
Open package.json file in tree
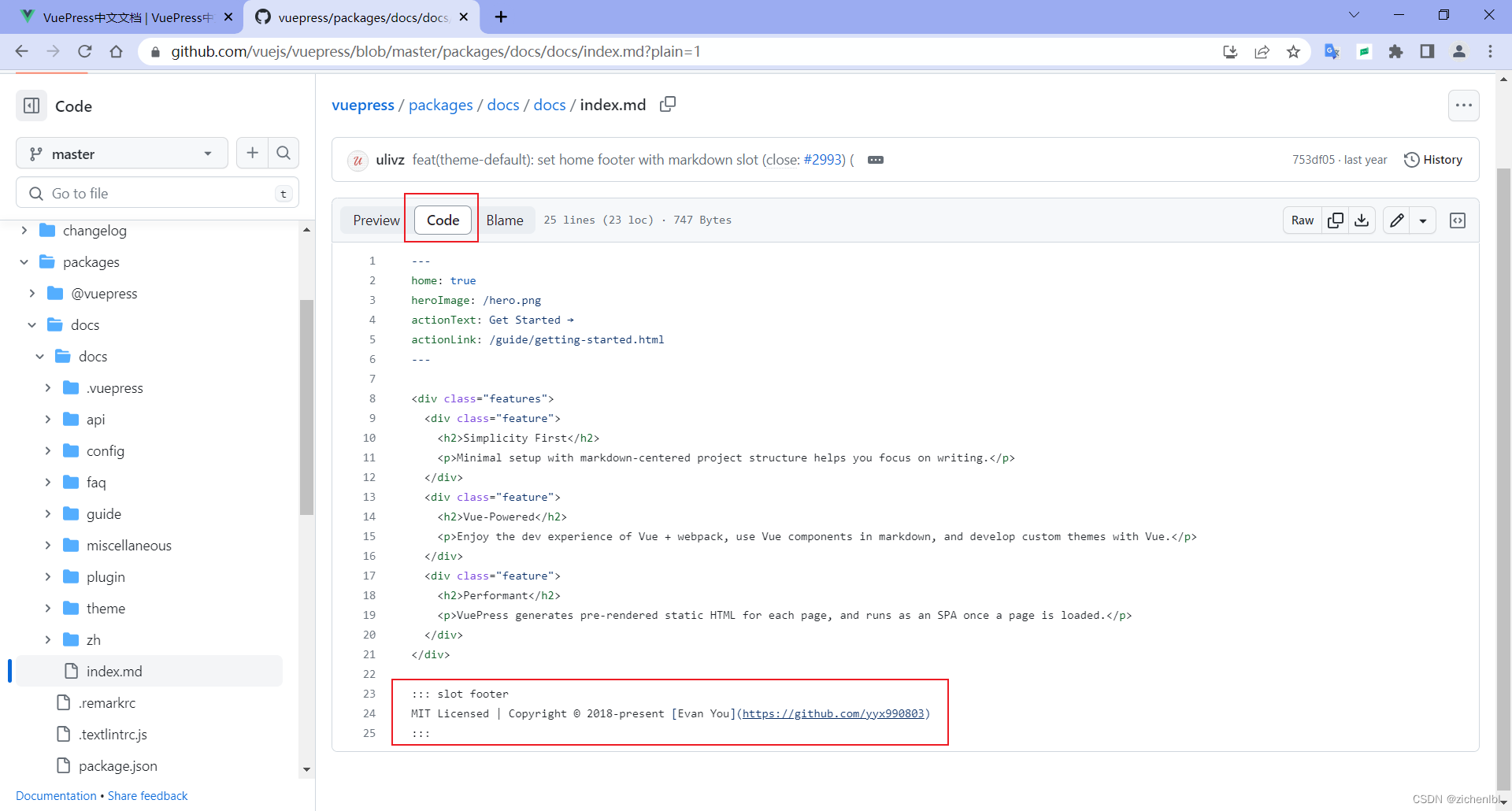click(118, 765)
